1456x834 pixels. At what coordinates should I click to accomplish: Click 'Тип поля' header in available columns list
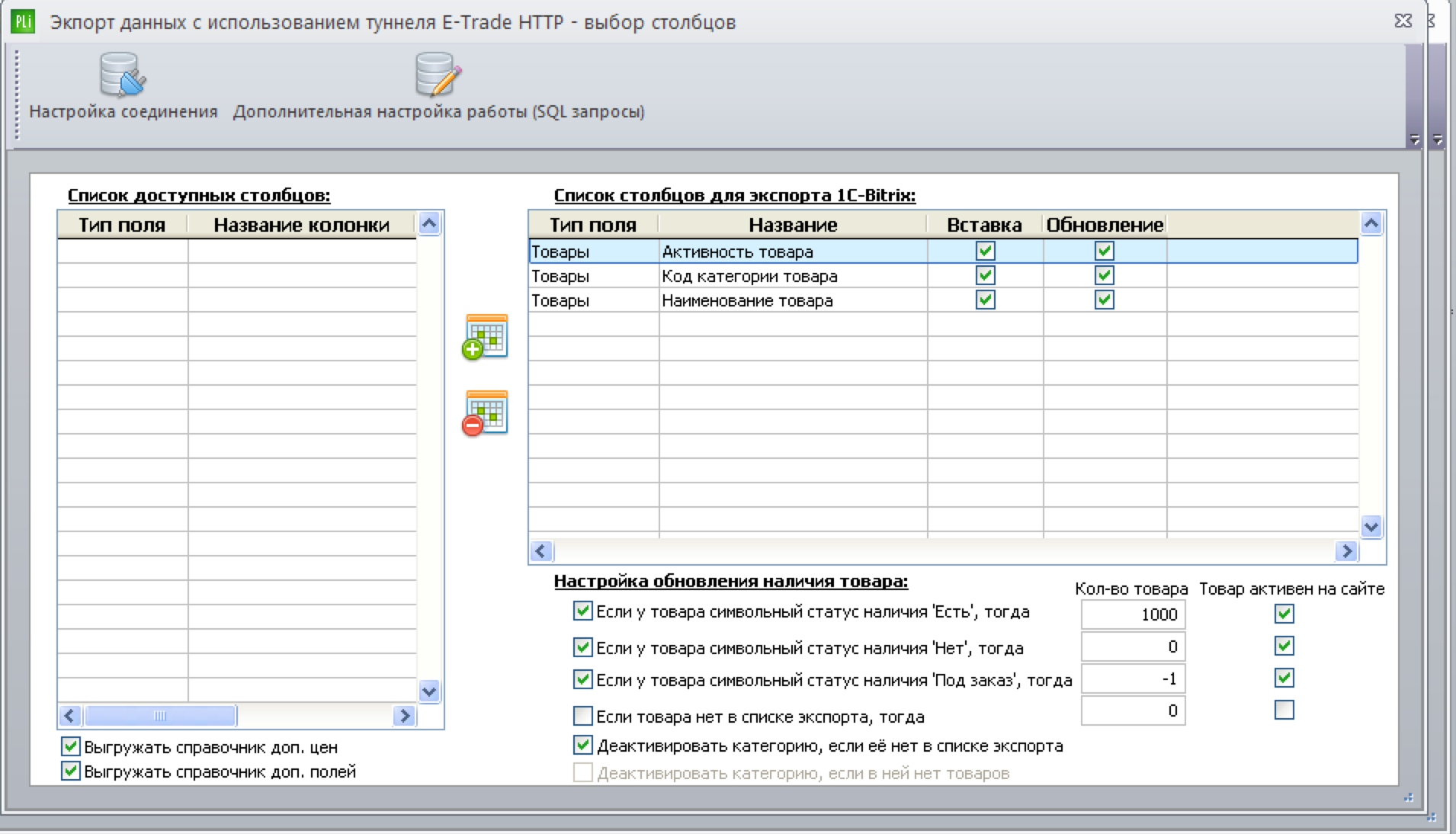[123, 225]
